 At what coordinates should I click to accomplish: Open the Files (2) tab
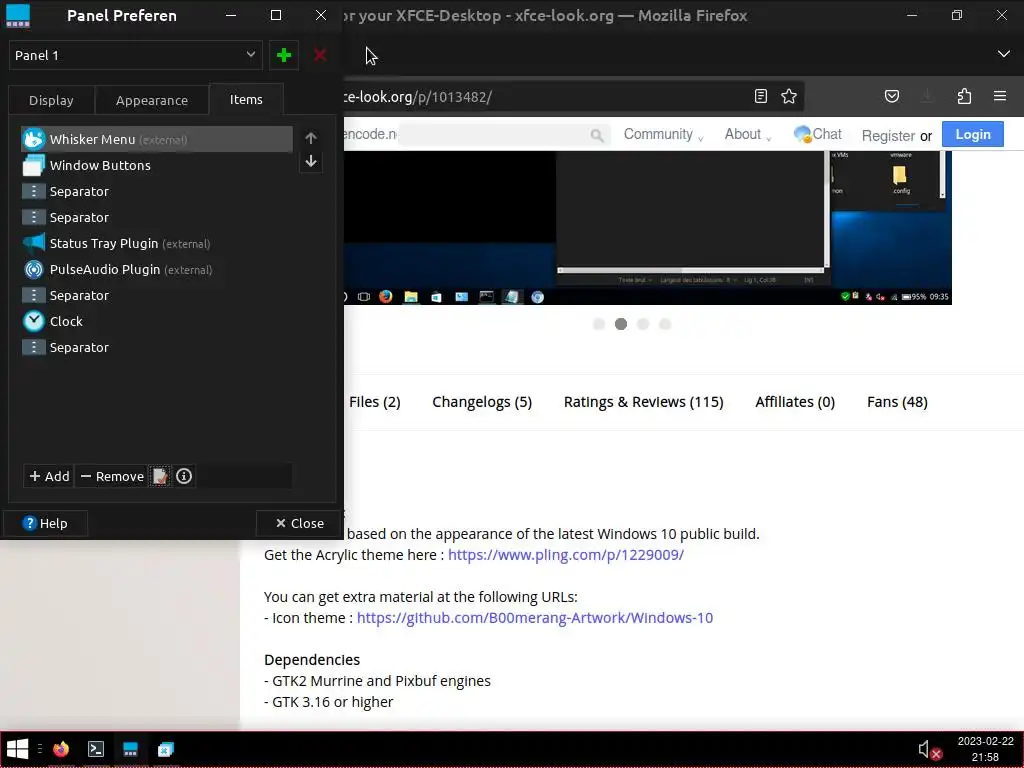375,402
